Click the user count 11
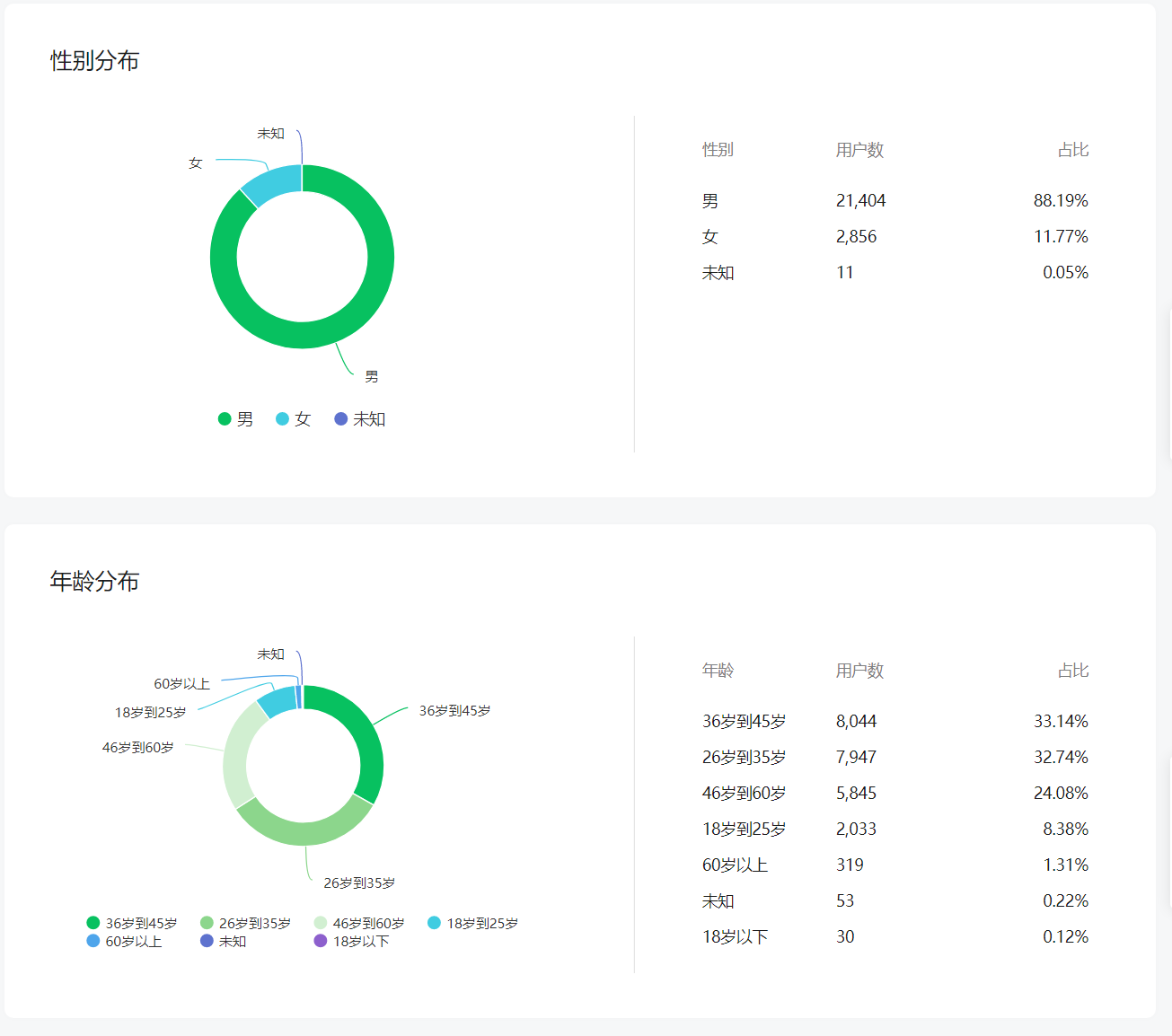This screenshot has width=1172, height=1036. [x=845, y=273]
